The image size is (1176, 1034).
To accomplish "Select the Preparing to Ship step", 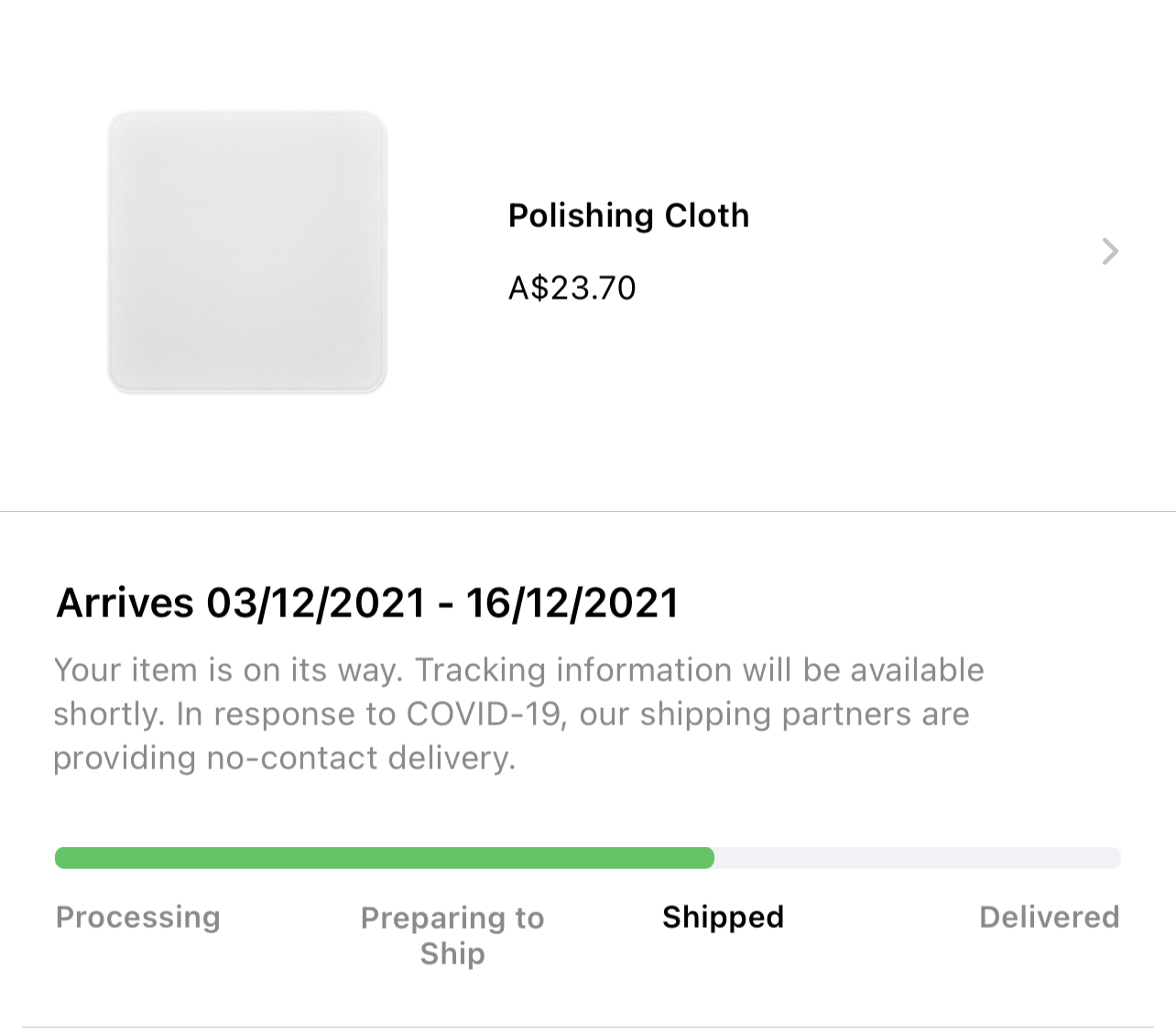I will click(x=452, y=935).
